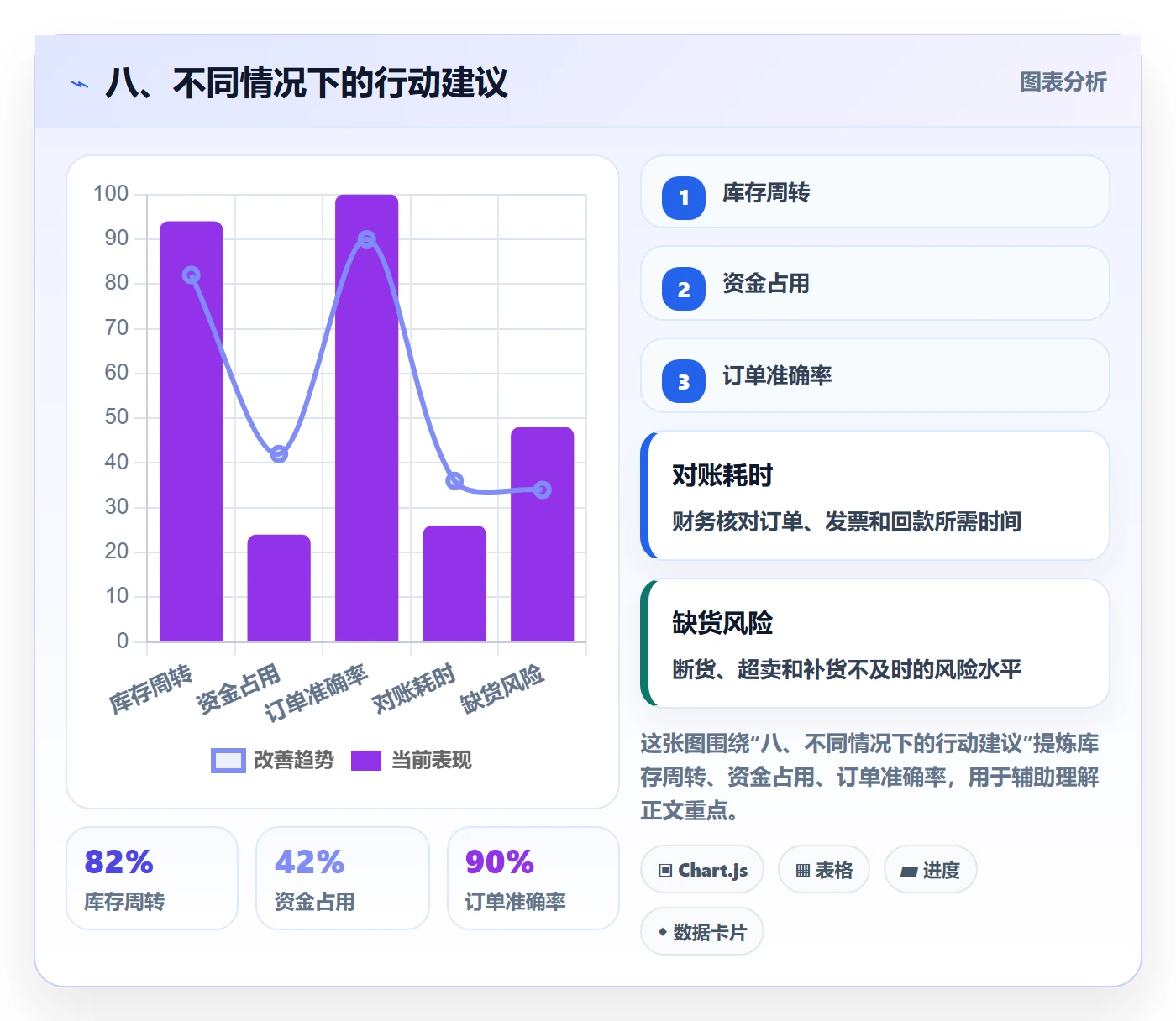The image size is (1176, 1021).
Task: Select the 订单准确率 bar in the chart
Action: pyautogui.click(x=367, y=418)
